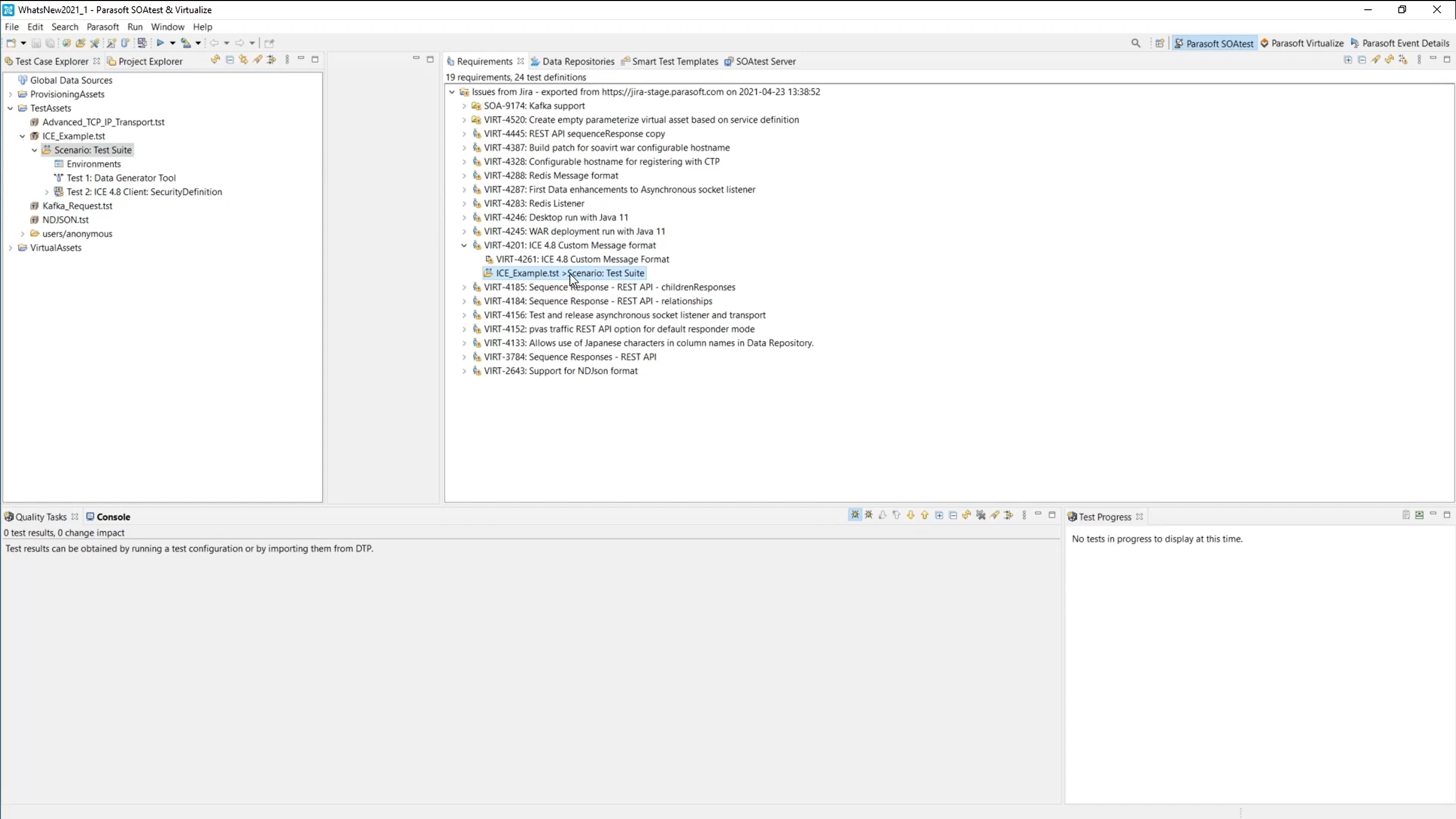Open the Requirements view menu dots
Image resolution: width=1456 pixels, height=819 pixels.
pyautogui.click(x=1419, y=60)
